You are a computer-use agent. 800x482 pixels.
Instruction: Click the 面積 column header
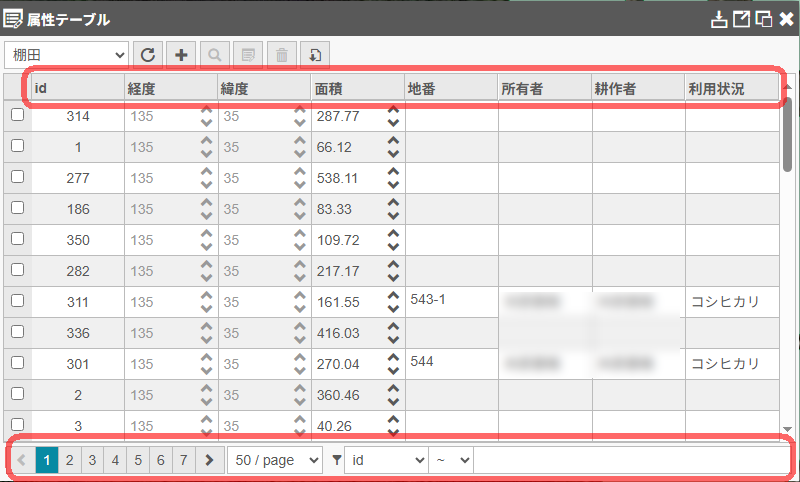tap(358, 88)
